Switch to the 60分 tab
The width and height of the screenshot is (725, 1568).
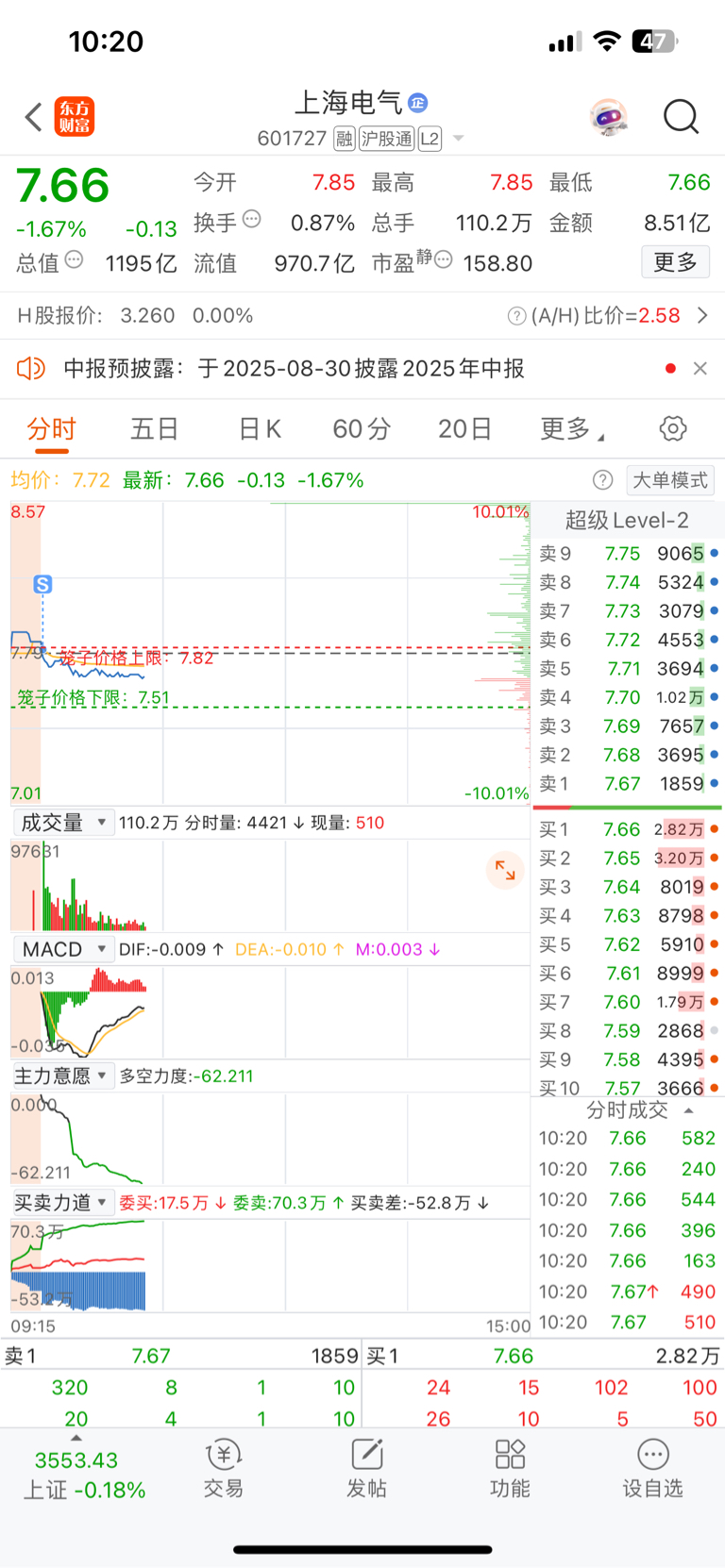tap(362, 429)
